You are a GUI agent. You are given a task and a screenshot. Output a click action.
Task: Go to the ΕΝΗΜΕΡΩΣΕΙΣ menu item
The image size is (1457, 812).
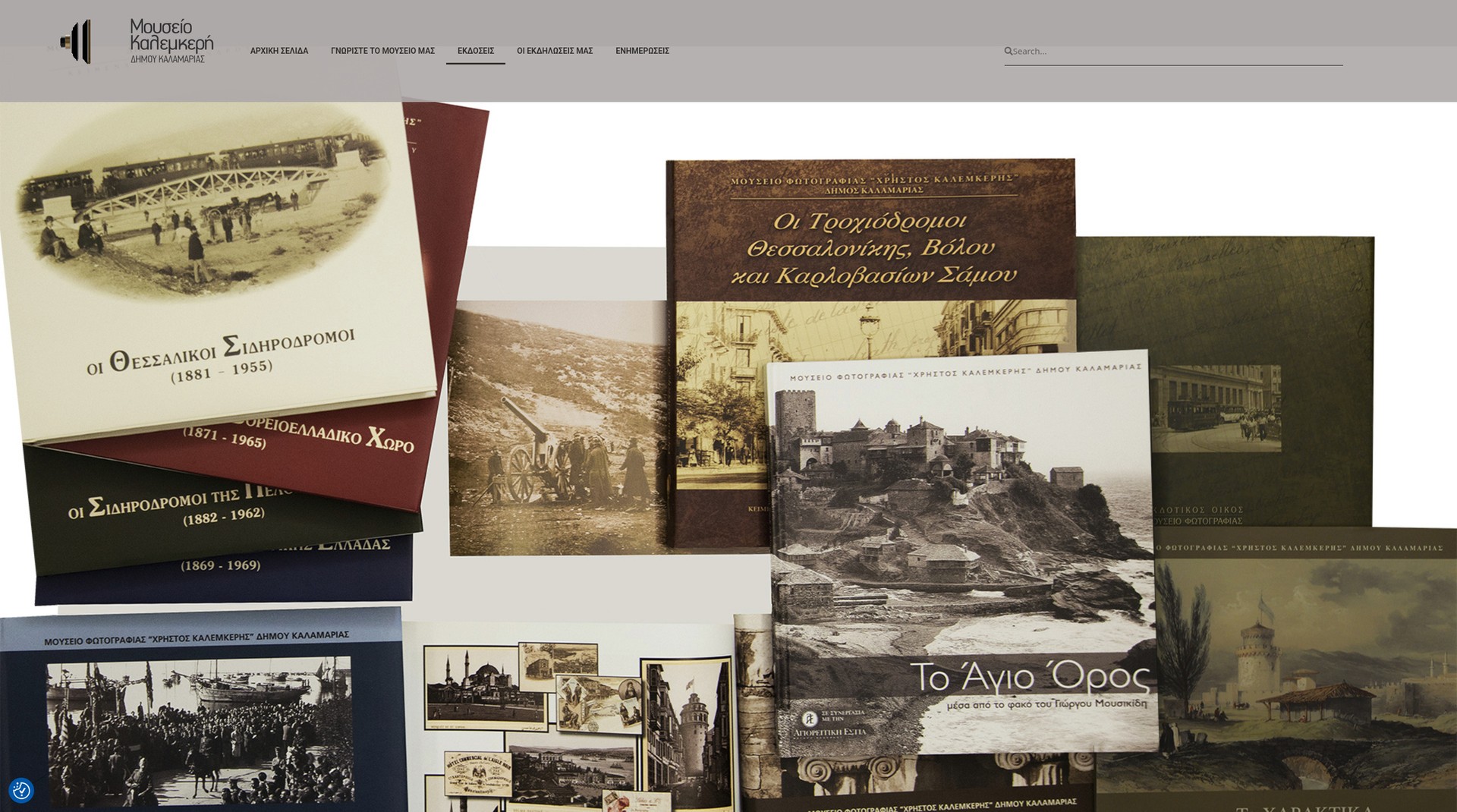pos(642,51)
